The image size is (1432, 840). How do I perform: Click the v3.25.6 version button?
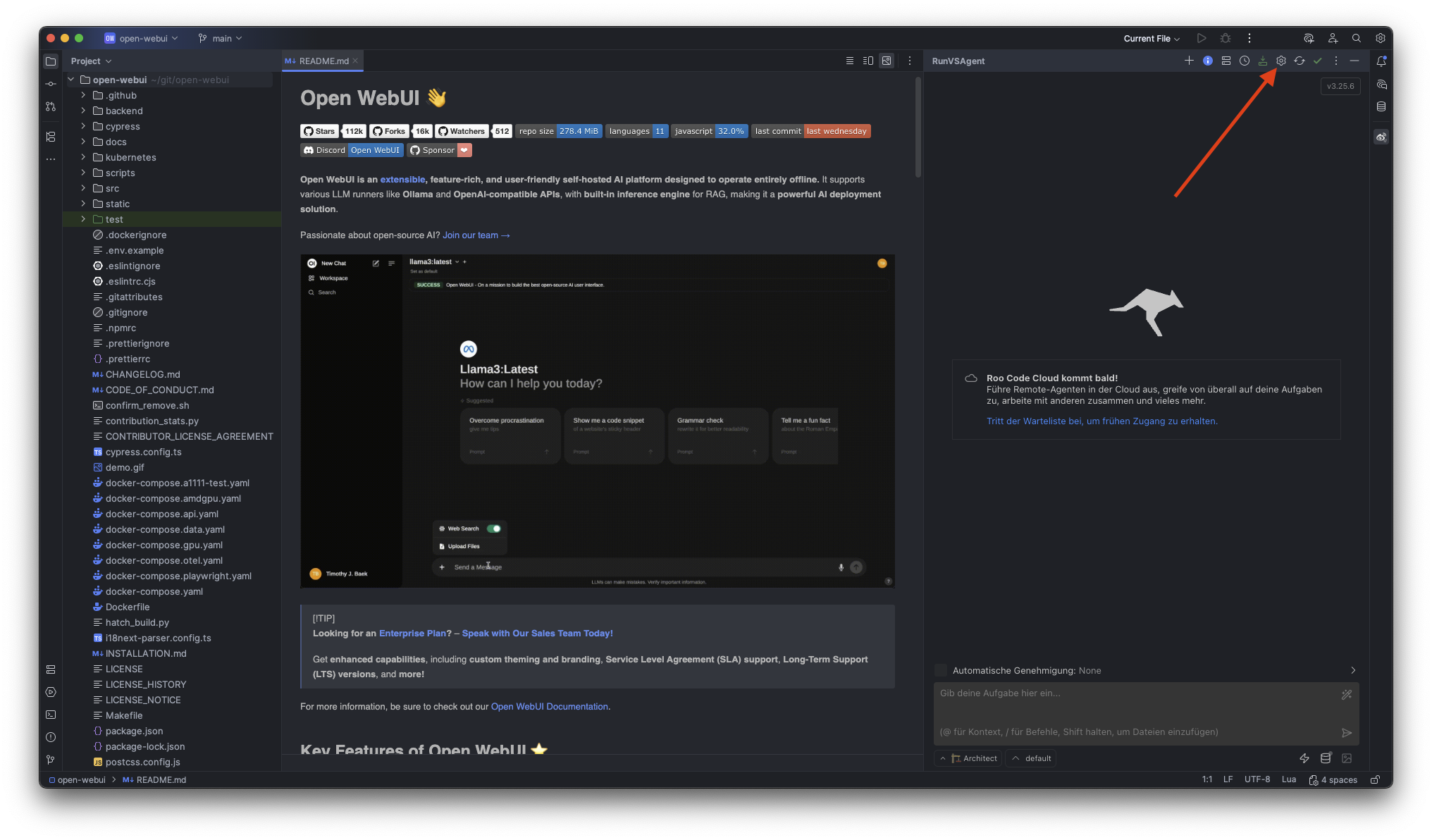coord(1340,86)
